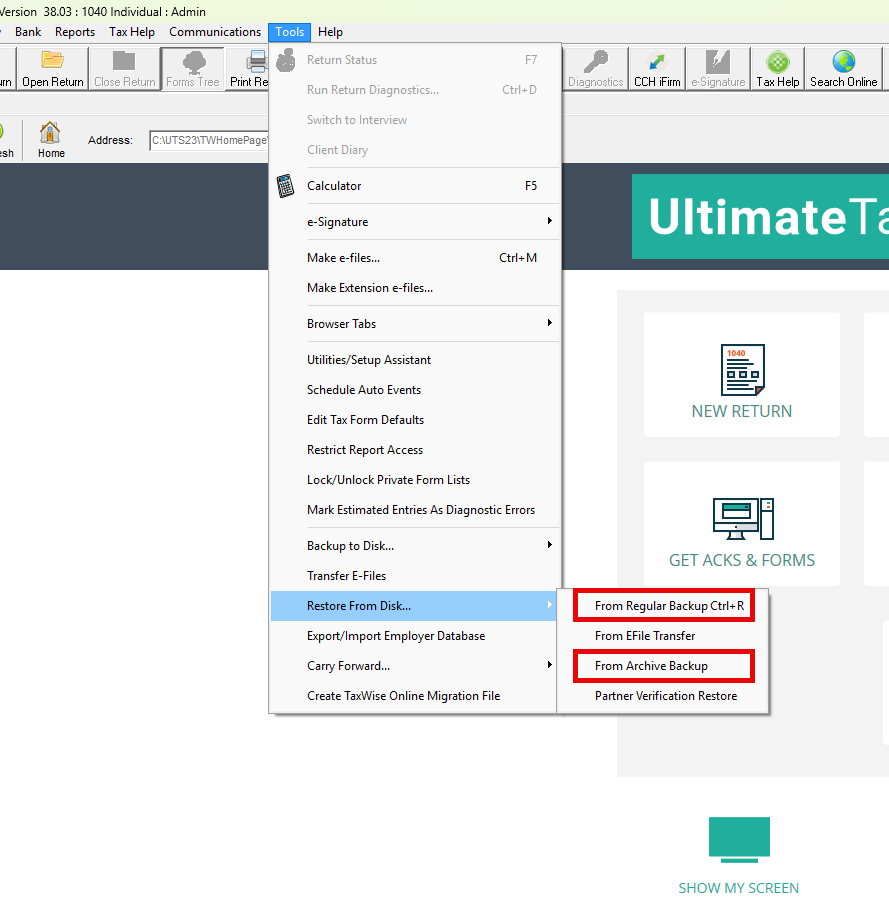Click the SHOW MY SCREEN monitor icon
The height and width of the screenshot is (903, 889).
pyautogui.click(x=739, y=840)
